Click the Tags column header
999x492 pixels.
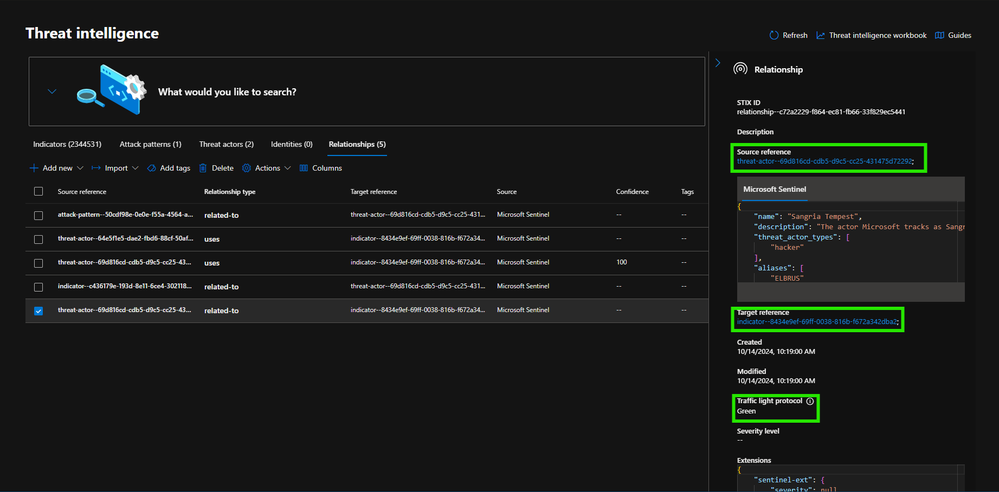[687, 191]
